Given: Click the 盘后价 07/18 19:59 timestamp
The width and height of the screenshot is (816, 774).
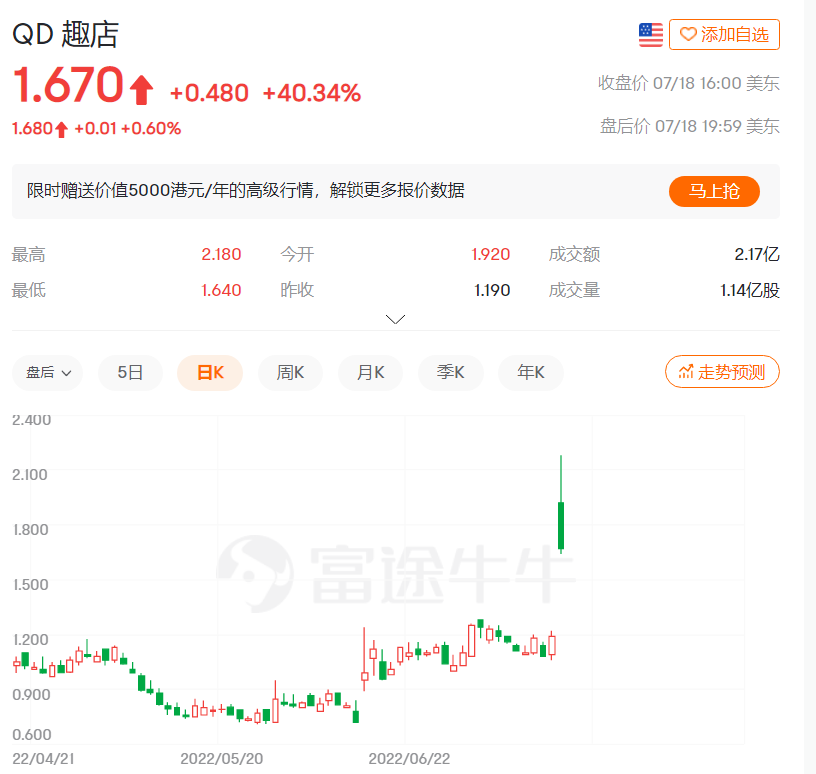Looking at the screenshot, I should (690, 126).
